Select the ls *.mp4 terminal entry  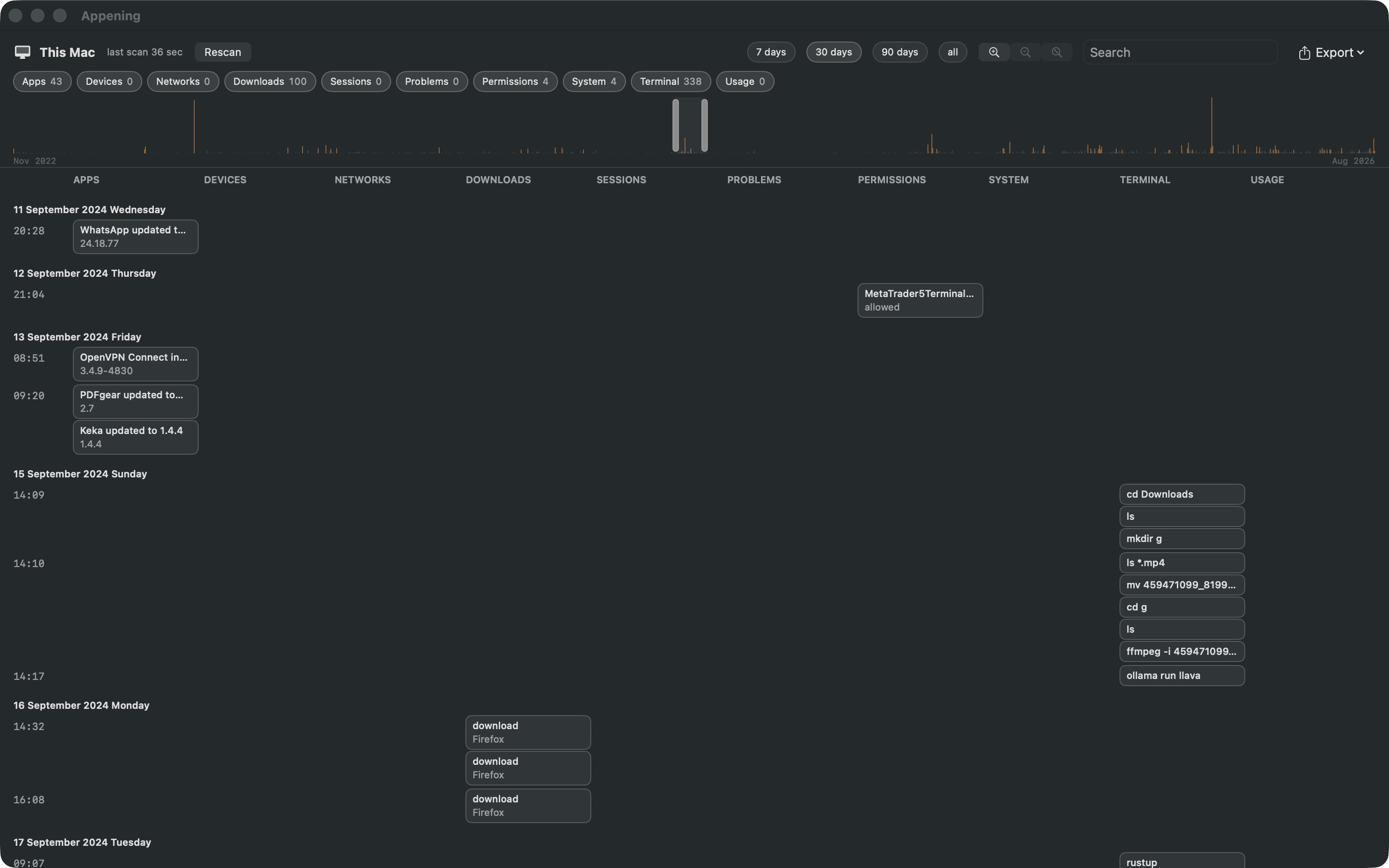pyautogui.click(x=1182, y=563)
